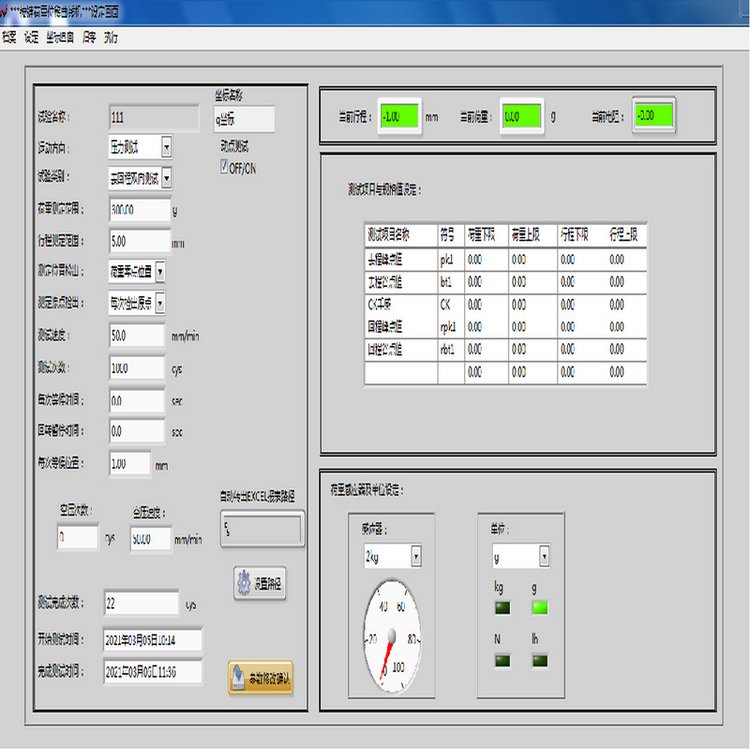
Task: Click the 符号 column header
Action: pos(451,235)
